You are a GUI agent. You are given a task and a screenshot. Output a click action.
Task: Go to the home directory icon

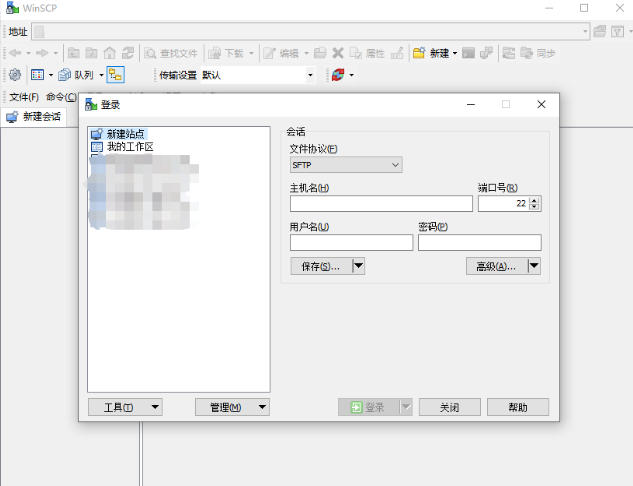(109, 53)
